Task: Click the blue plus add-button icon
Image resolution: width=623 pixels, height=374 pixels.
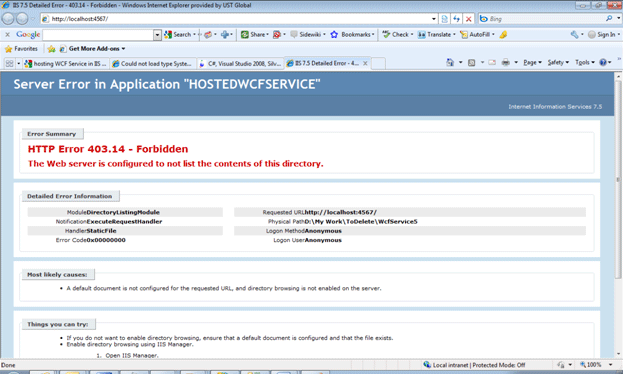Action: [225, 35]
